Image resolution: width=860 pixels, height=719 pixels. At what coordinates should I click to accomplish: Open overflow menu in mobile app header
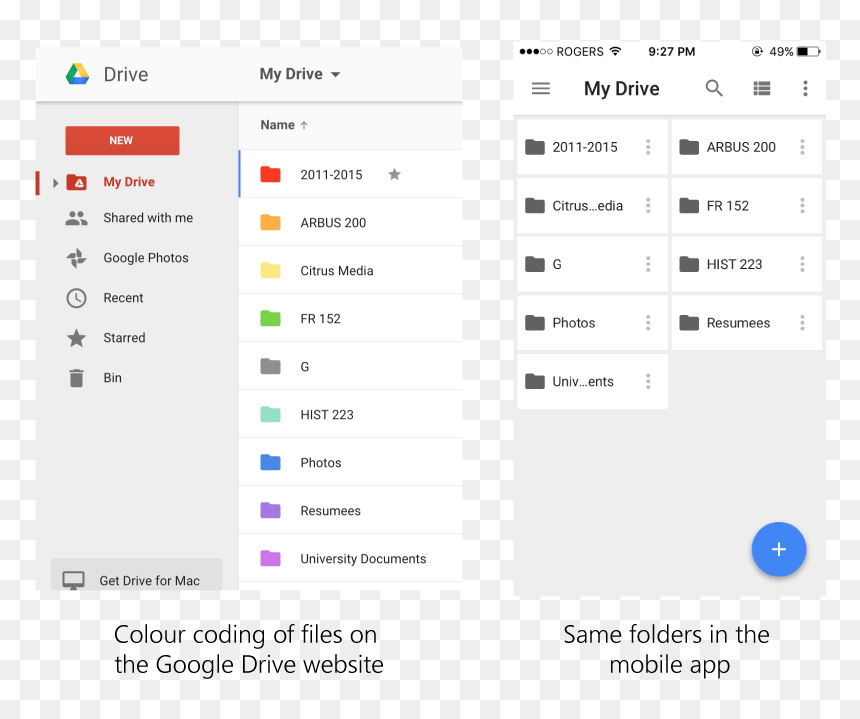805,88
